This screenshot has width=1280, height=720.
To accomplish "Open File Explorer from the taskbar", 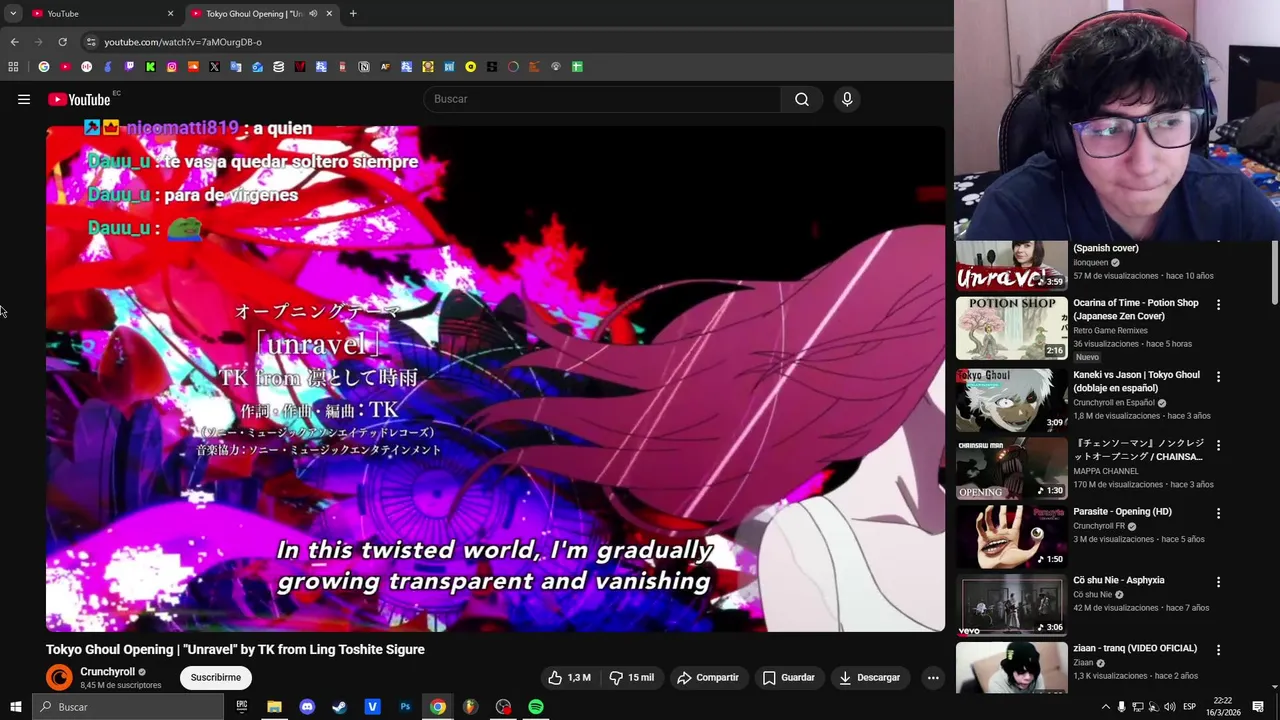I will tap(274, 707).
